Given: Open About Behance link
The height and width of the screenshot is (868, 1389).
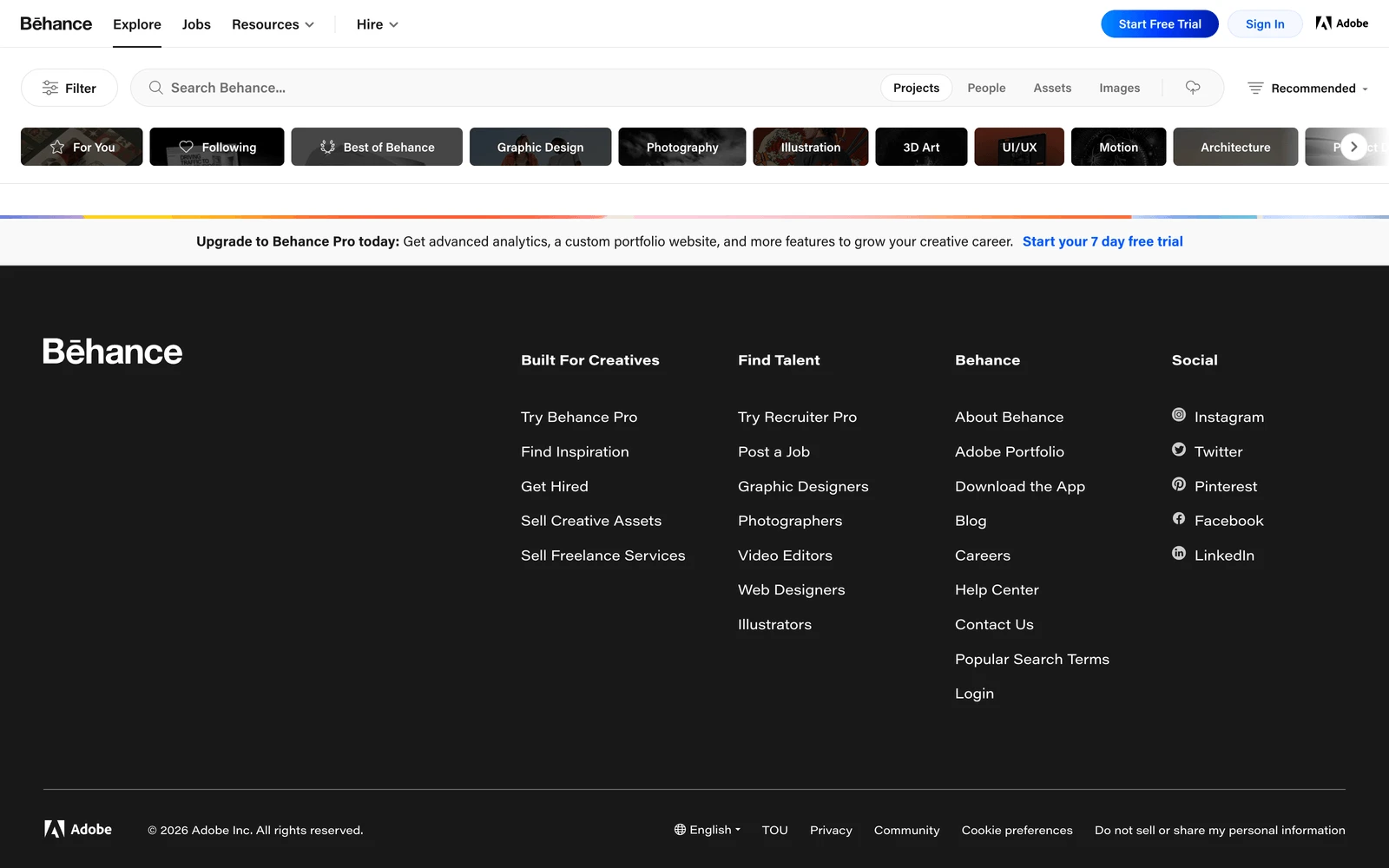Looking at the screenshot, I should click(1009, 417).
